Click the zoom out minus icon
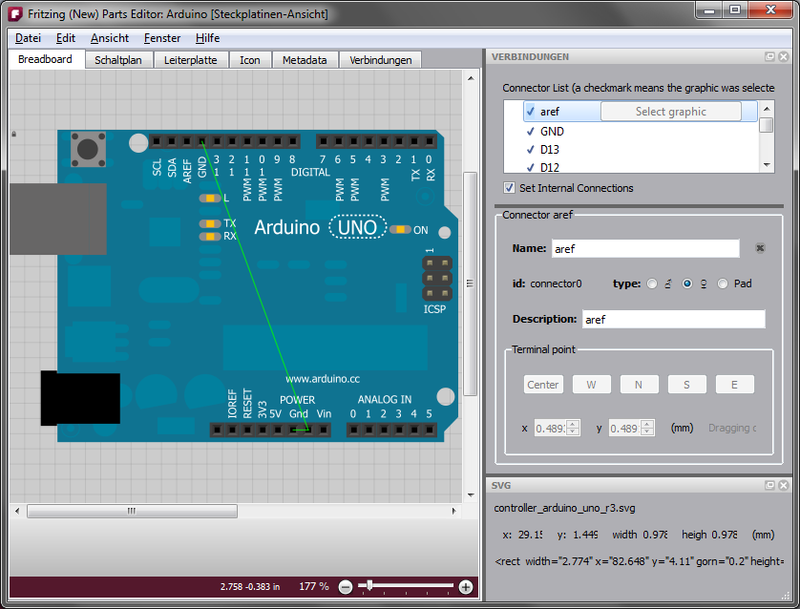This screenshot has height=609, width=800. click(x=345, y=587)
